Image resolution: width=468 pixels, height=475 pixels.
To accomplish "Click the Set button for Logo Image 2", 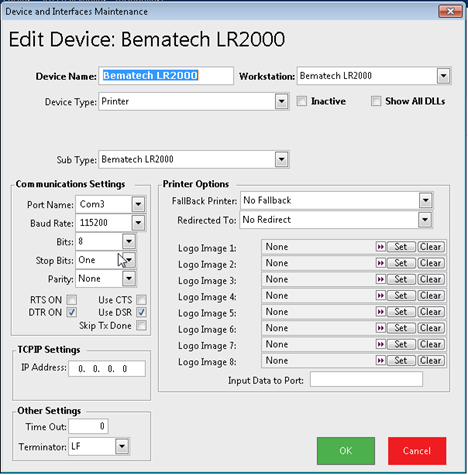I will coord(401,263).
